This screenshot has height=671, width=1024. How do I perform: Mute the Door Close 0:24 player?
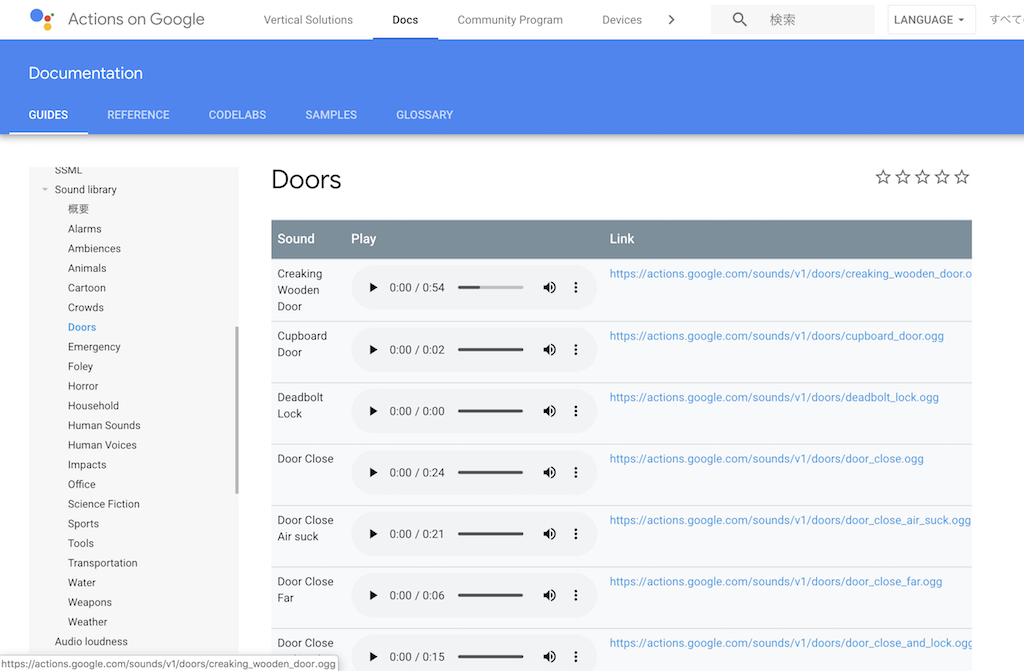pyautogui.click(x=549, y=472)
